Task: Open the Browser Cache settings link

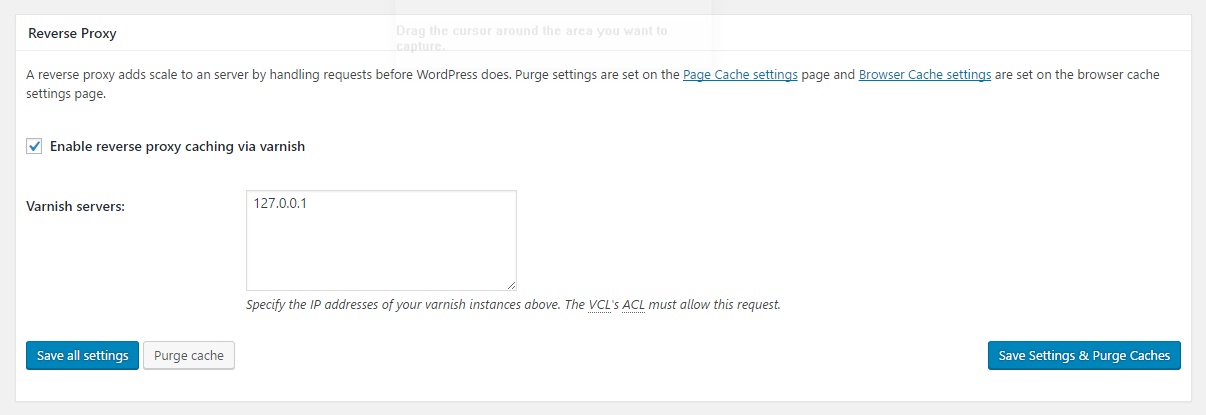Action: pyautogui.click(x=925, y=75)
